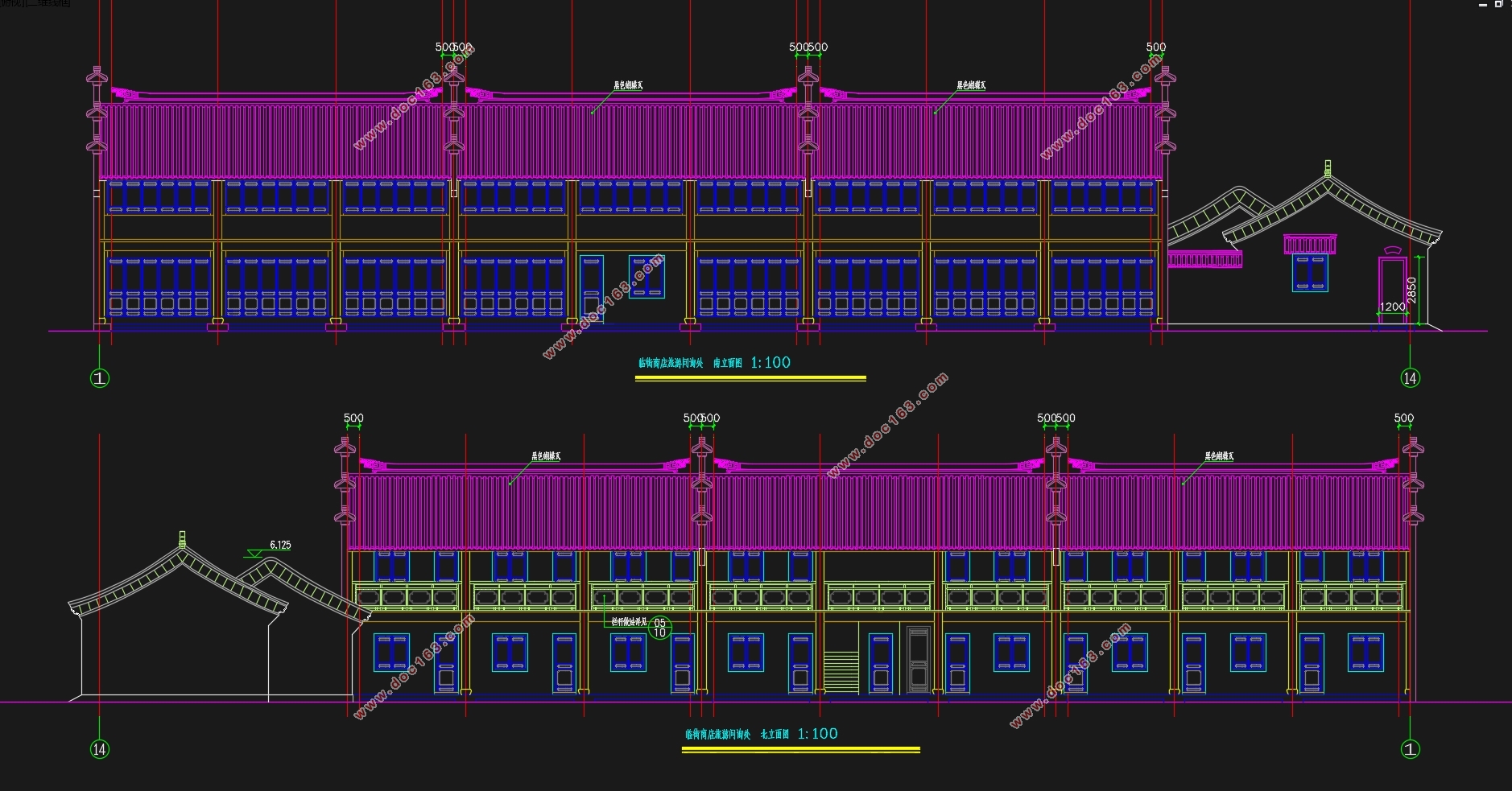This screenshot has width=1512, height=791.
Task: Click the 1200 width dimension
Action: pos(1392,307)
